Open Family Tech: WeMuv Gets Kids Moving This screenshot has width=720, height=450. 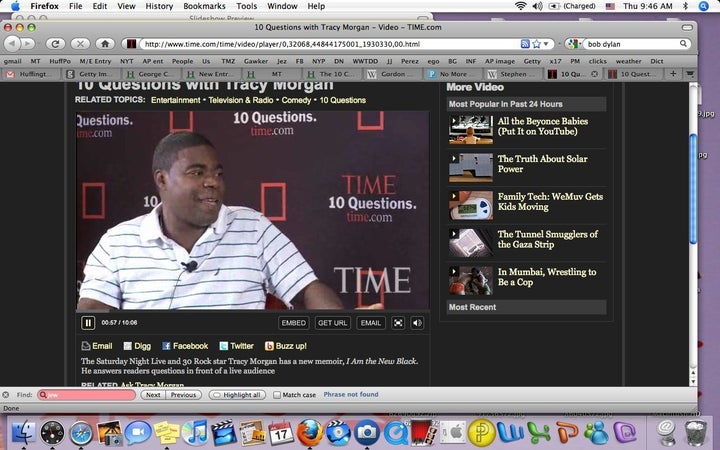coord(550,202)
